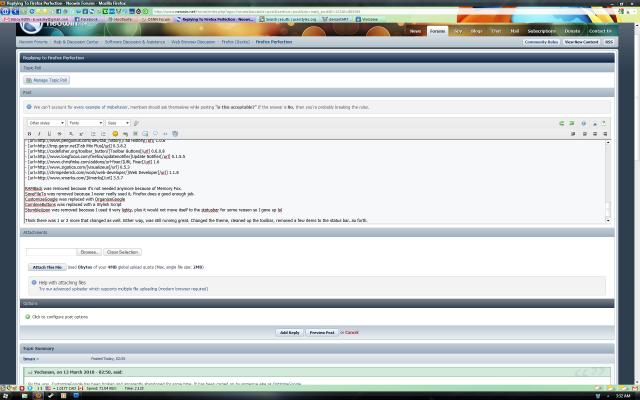Image resolution: width=640 pixels, height=400 pixels.
Task: Click the remove formatting eraser icon
Action: pos(137,123)
